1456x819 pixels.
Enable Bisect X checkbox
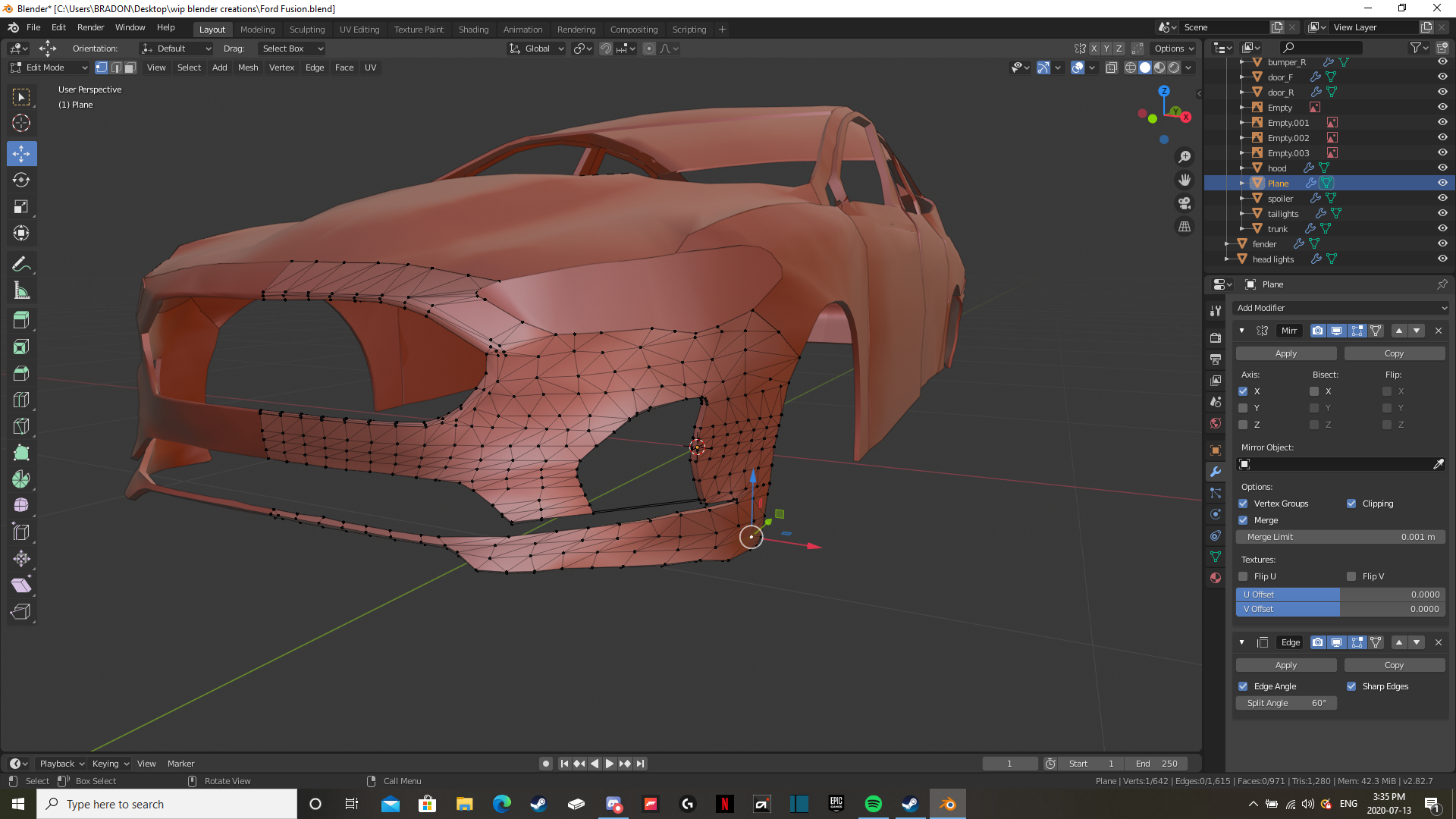tap(1314, 391)
